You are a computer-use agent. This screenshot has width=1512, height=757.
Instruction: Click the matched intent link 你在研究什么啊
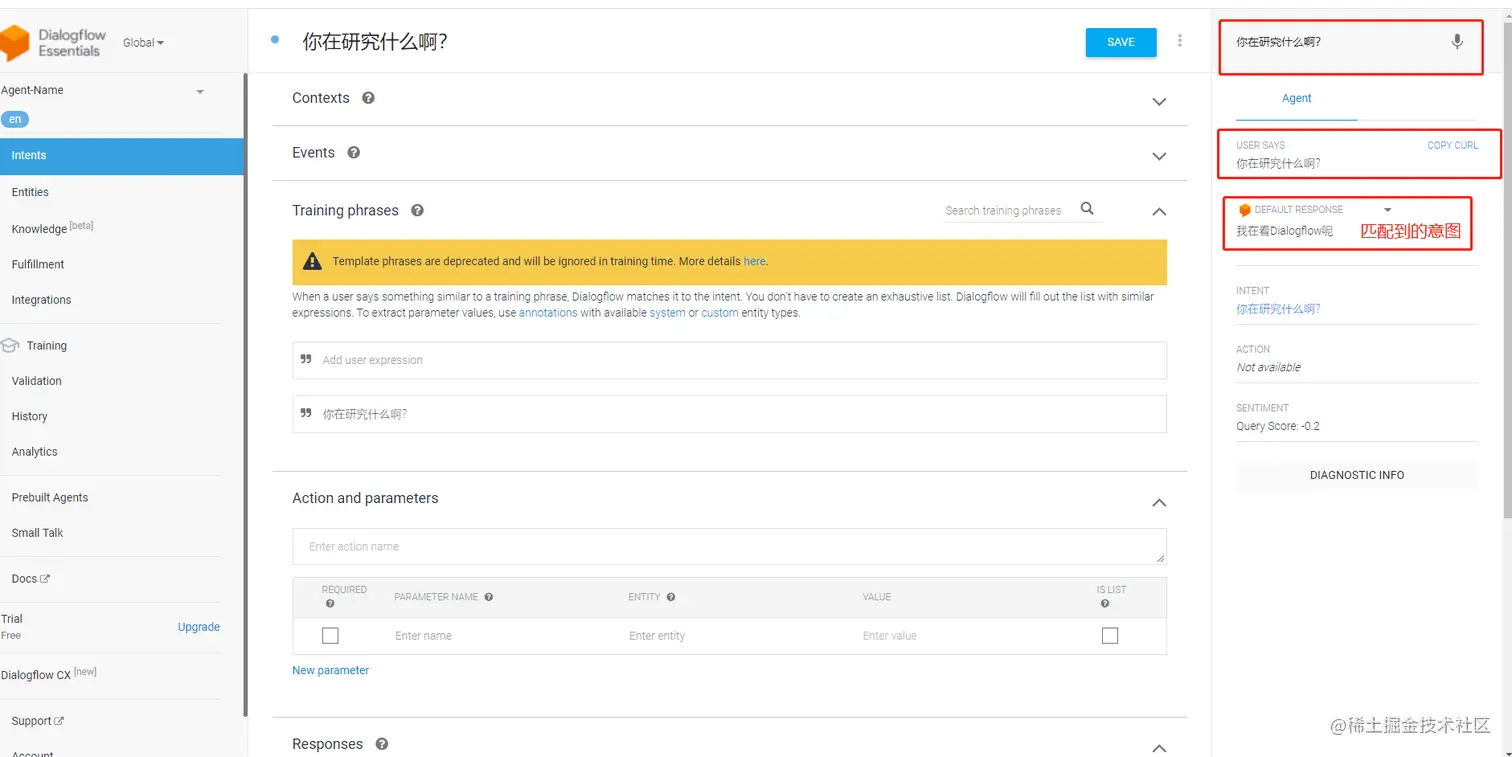[x=1278, y=309]
